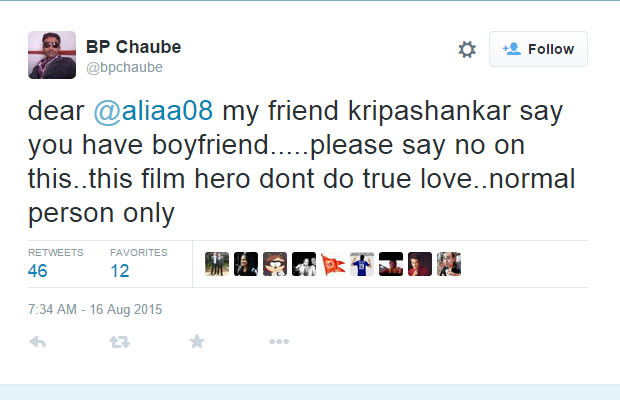
Task: Favorite the tweet with the star icon
Action: coord(197,342)
